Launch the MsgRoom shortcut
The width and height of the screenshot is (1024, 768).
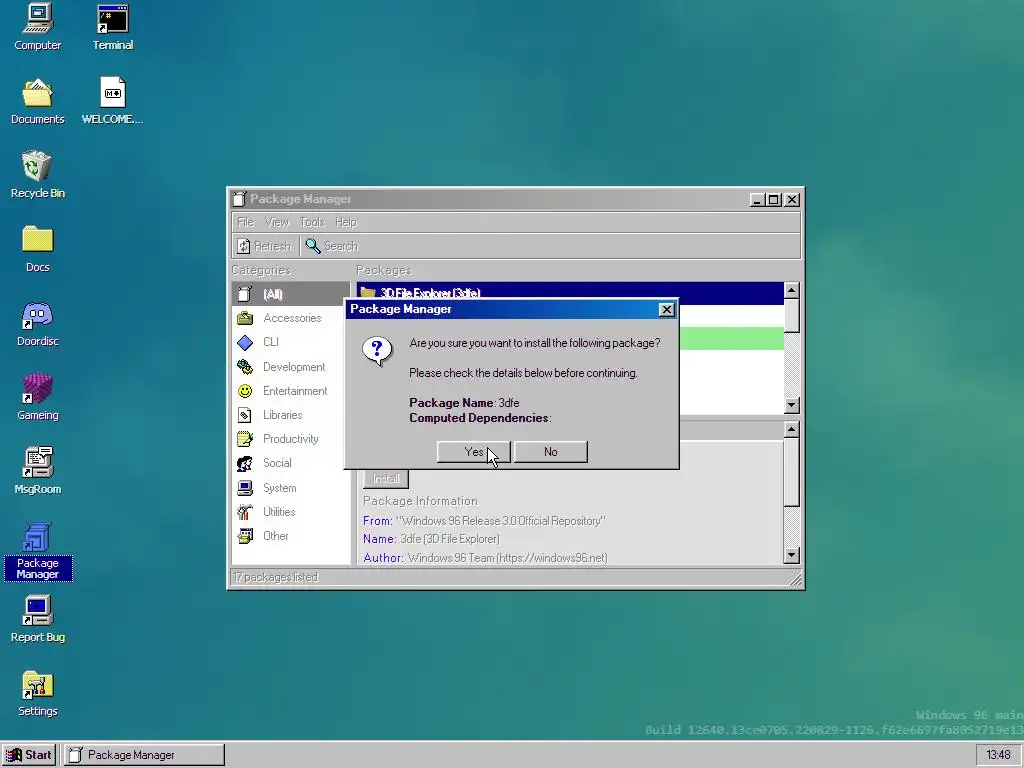[38, 471]
